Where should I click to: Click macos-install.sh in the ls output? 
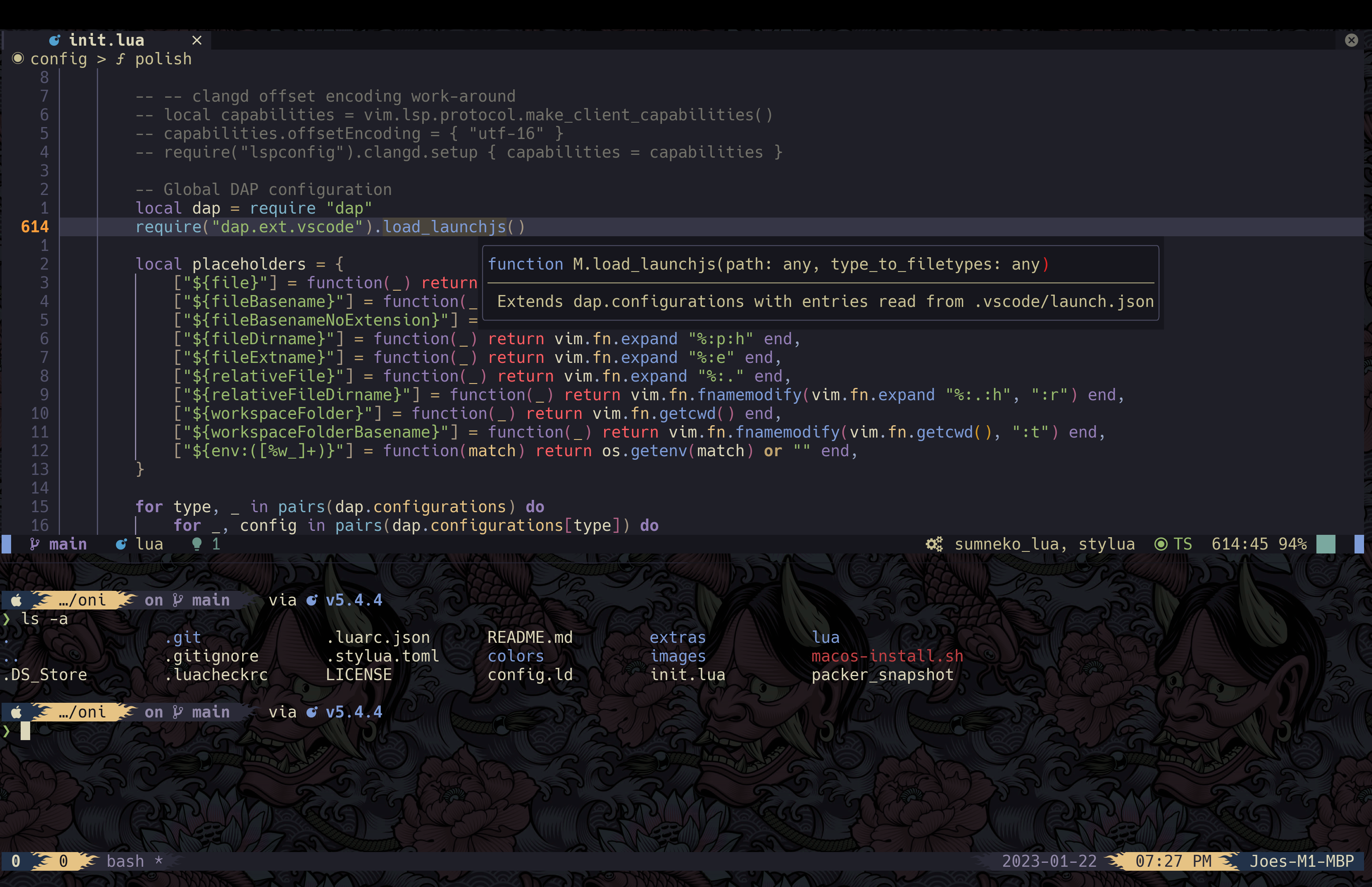pyautogui.click(x=886, y=656)
